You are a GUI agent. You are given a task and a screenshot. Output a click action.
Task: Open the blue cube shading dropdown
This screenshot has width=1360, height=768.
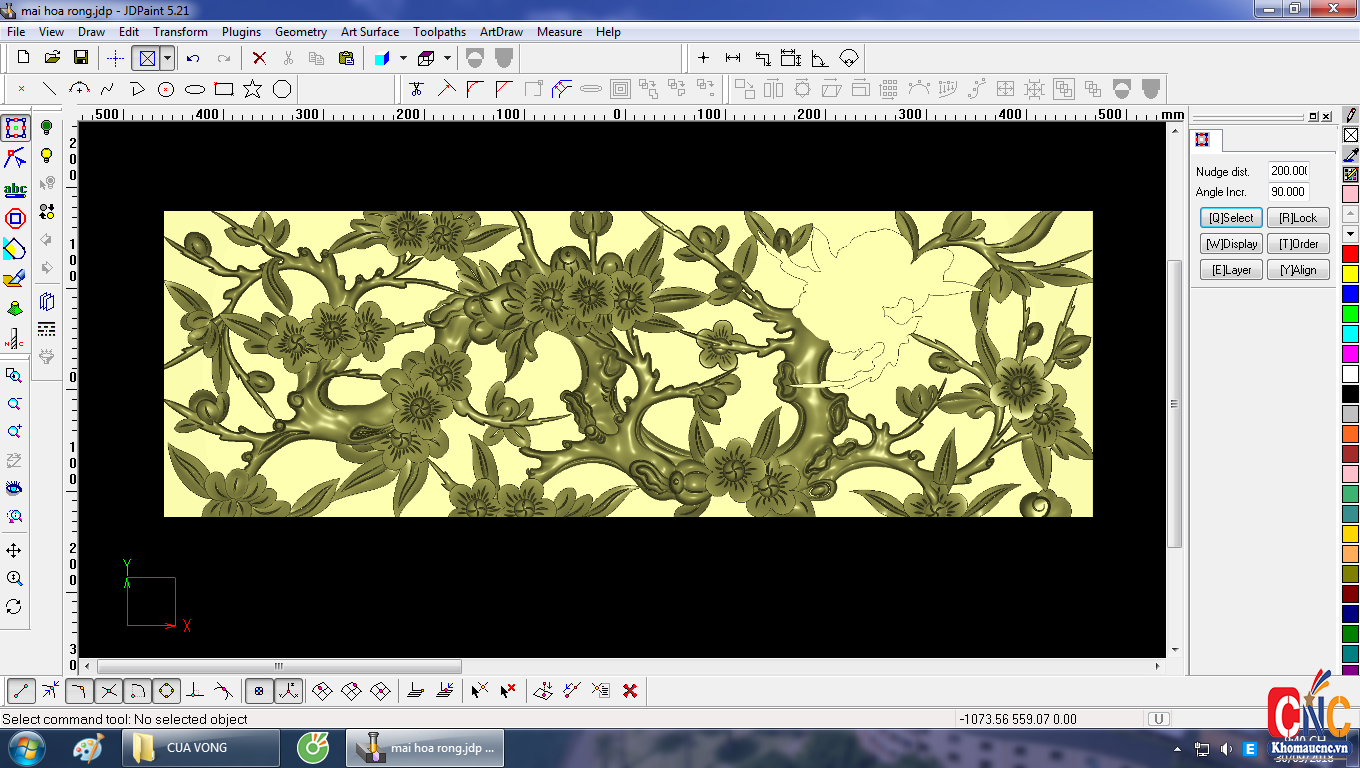[x=403, y=58]
